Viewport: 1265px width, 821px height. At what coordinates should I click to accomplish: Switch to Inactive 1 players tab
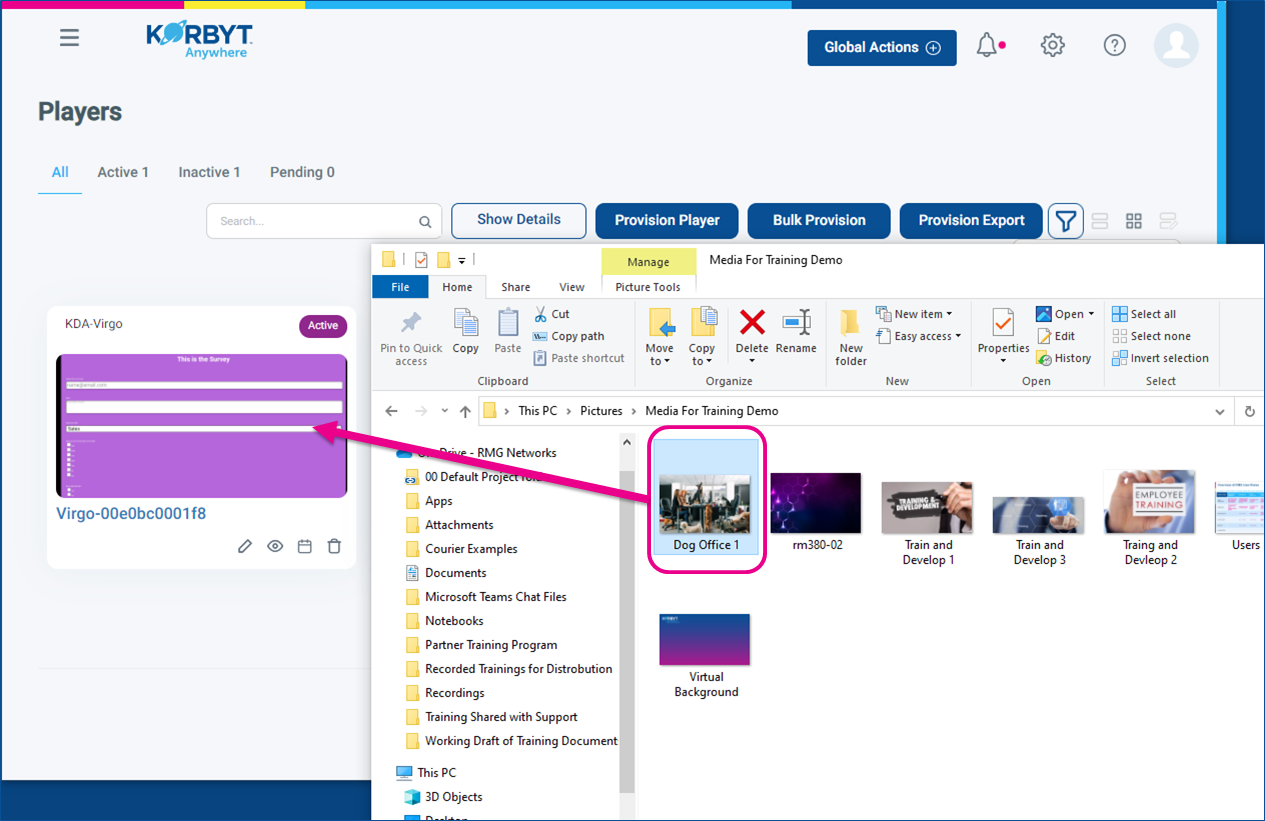[209, 172]
